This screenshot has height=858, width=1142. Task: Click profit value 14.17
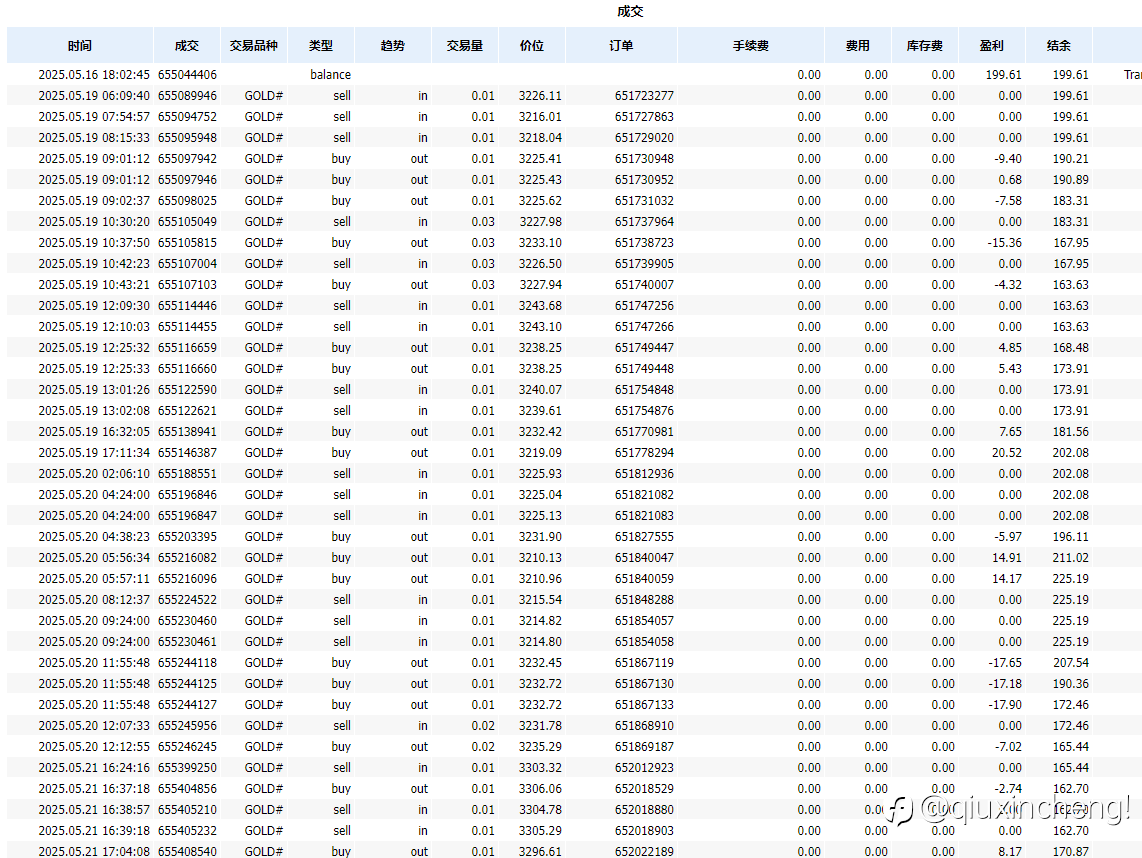(x=1007, y=579)
